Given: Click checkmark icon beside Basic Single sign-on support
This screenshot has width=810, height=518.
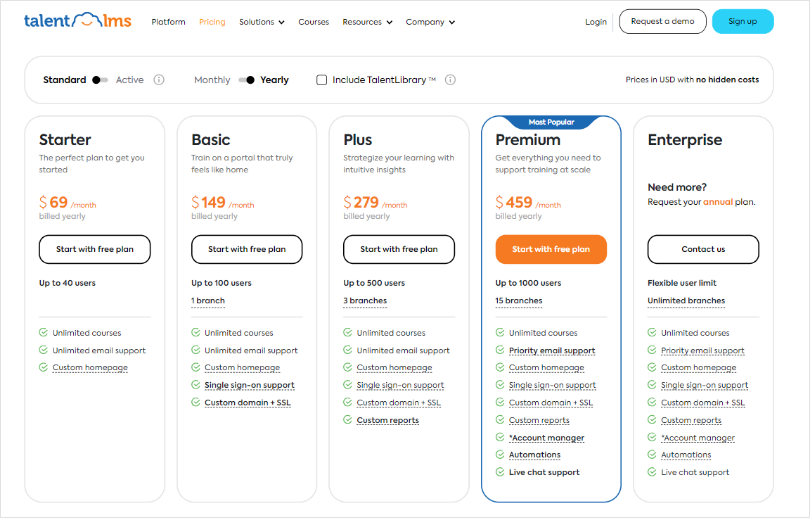Looking at the screenshot, I should click(196, 385).
